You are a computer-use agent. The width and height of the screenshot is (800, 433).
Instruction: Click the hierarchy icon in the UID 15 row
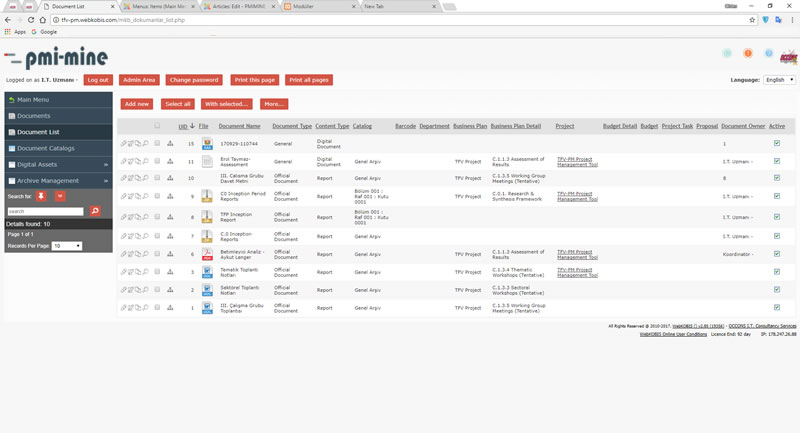170,144
